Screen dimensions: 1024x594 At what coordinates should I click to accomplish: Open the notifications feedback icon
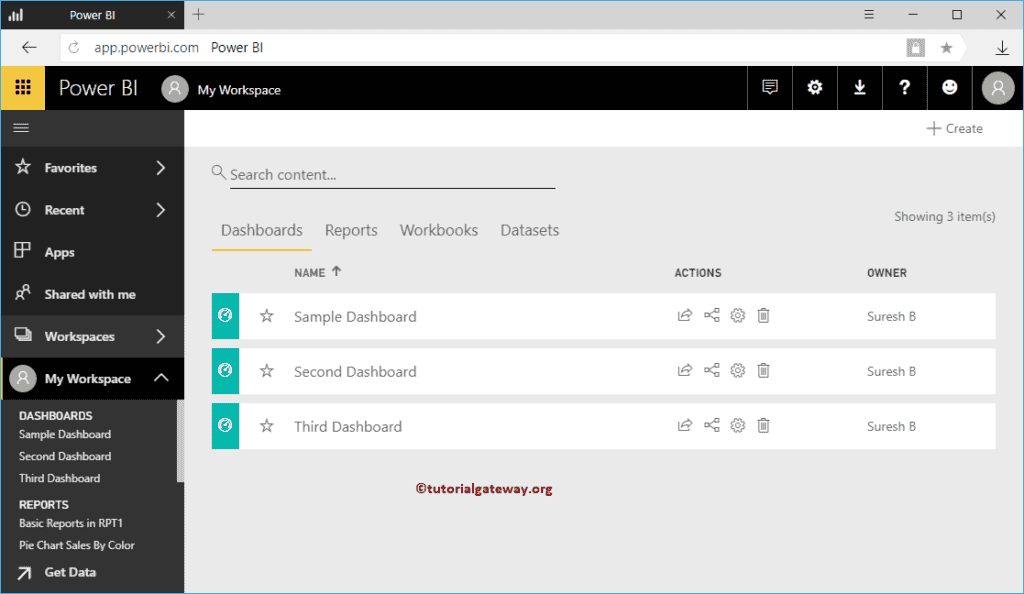[769, 88]
